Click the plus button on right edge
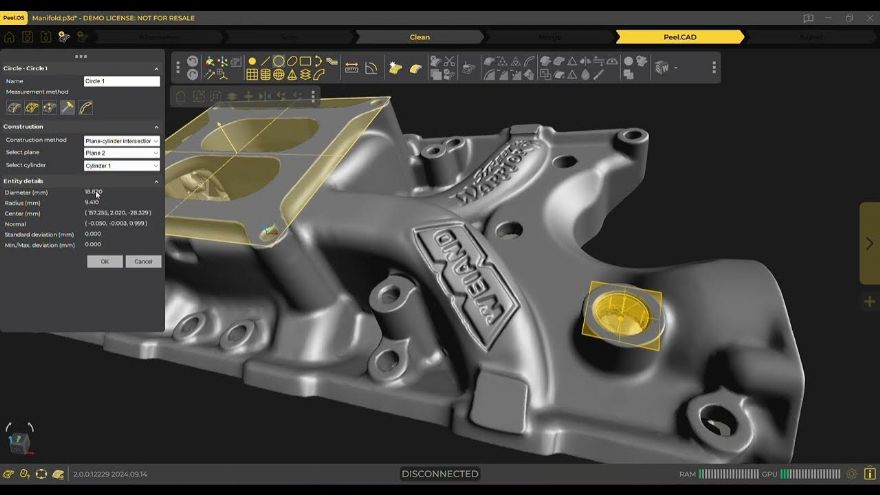The height and width of the screenshot is (495, 880). [869, 302]
